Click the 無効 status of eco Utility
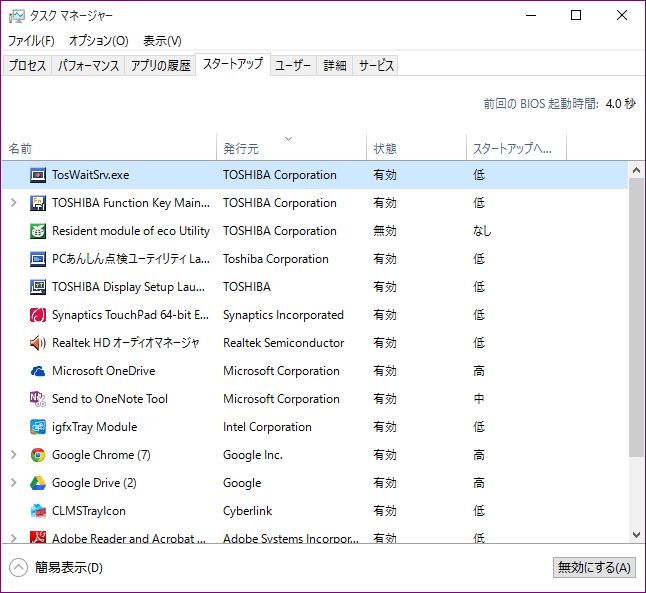 [385, 231]
